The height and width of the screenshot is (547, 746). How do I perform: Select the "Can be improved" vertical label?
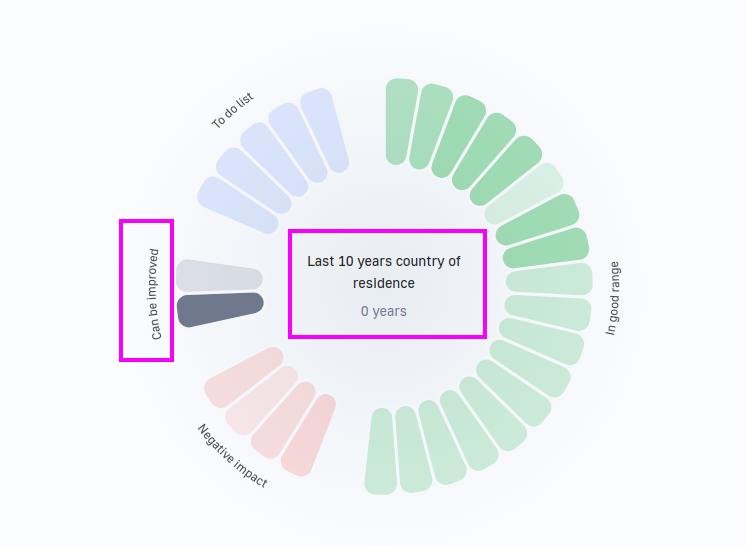(155, 294)
